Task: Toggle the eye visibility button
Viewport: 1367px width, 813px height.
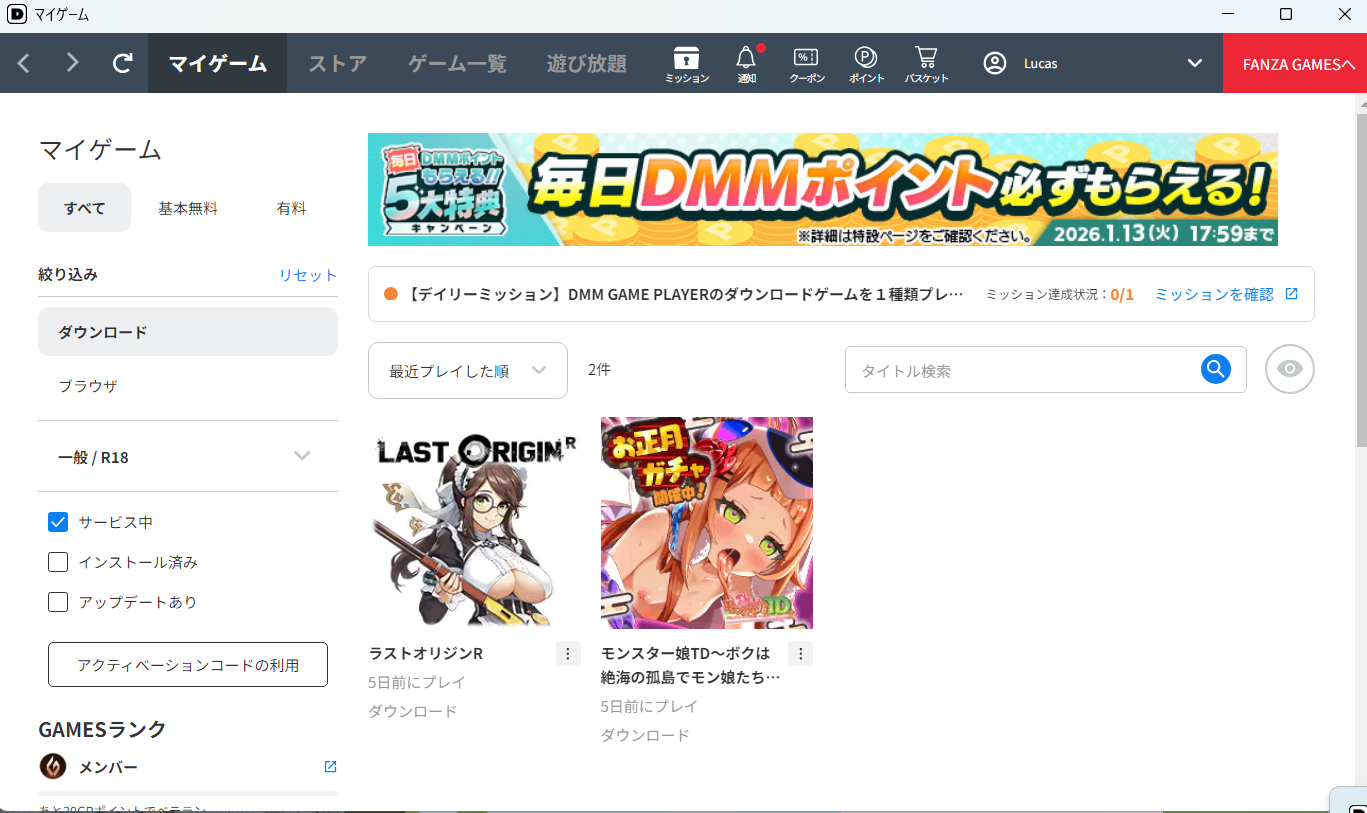Action: coord(1290,369)
